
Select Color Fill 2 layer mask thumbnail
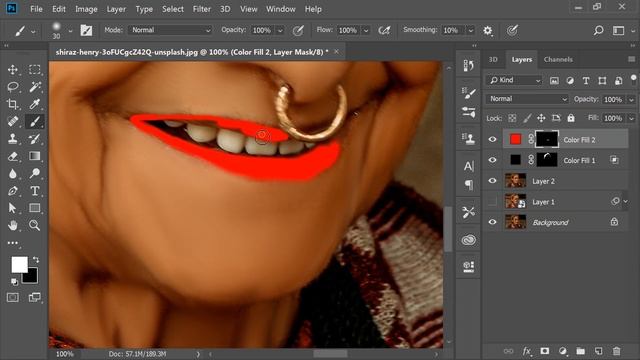pyautogui.click(x=547, y=140)
